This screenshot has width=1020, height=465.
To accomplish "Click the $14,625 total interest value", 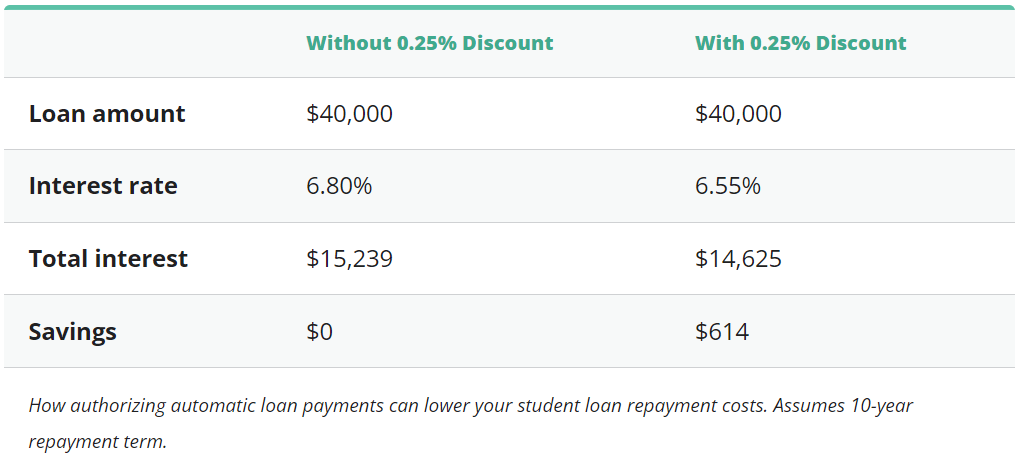I will click(738, 259).
